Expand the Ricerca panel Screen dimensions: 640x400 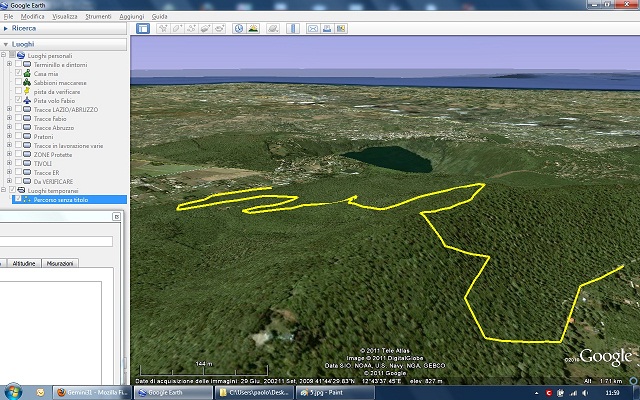click(6, 28)
